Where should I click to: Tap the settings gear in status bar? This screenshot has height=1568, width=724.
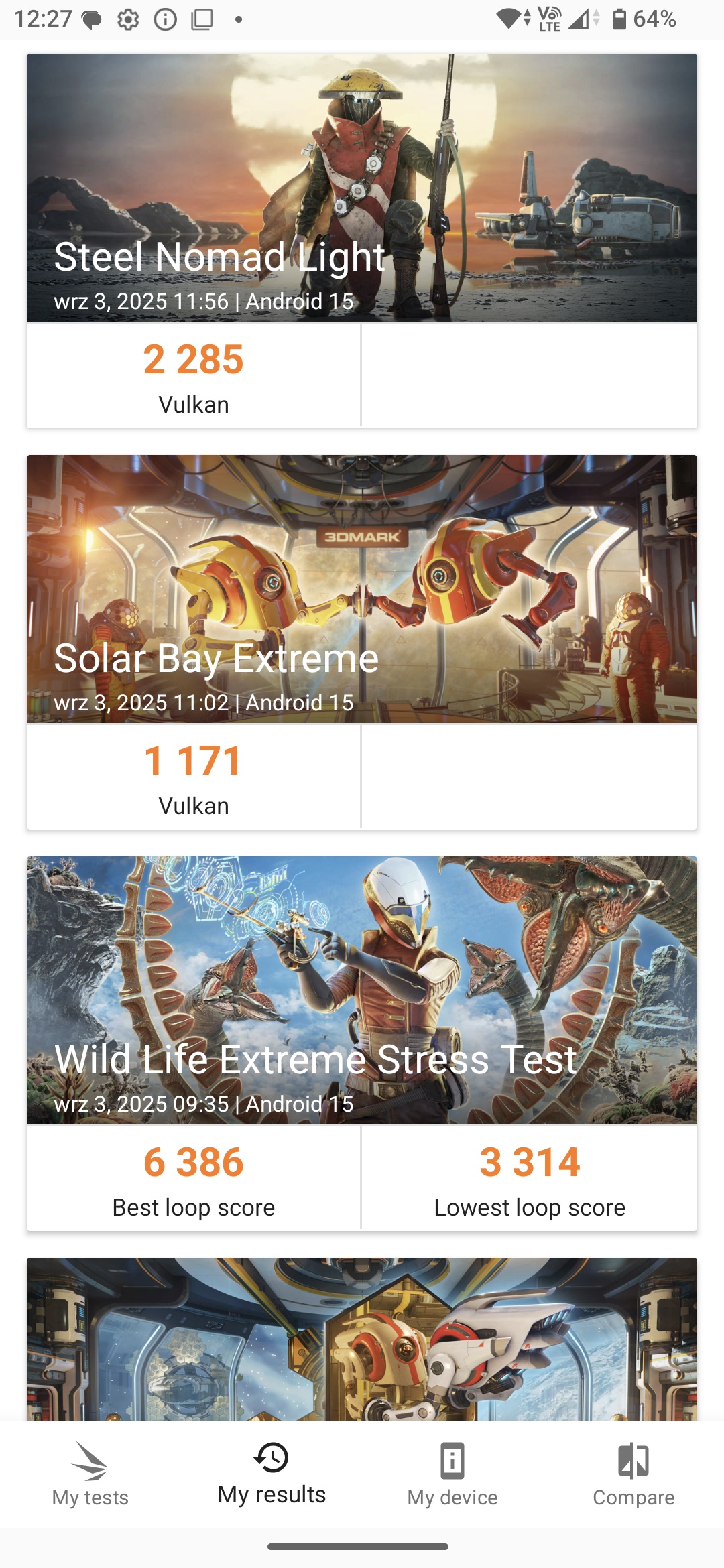(x=128, y=19)
